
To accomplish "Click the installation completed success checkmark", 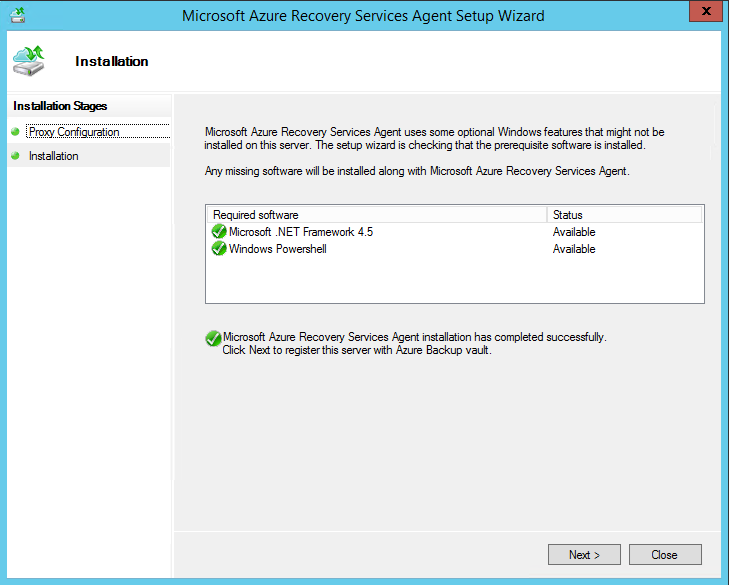I will 213,339.
